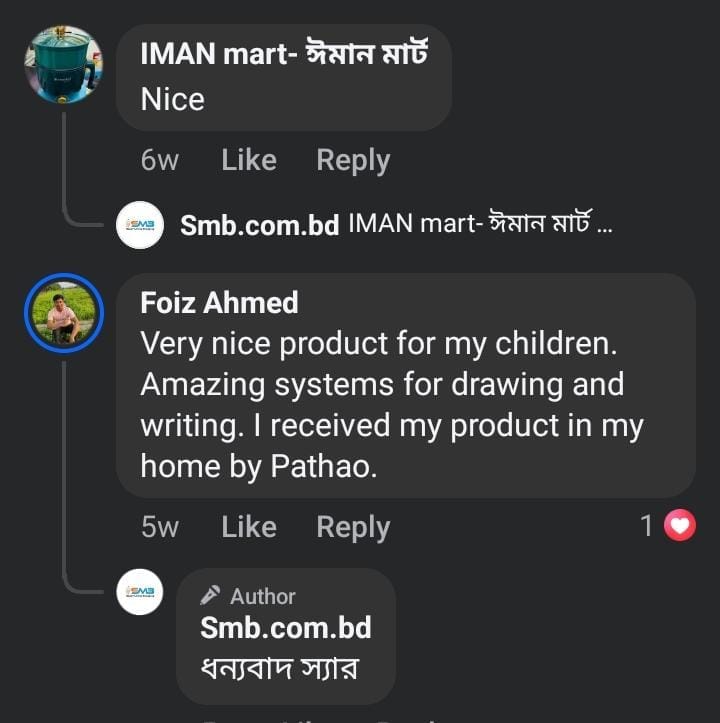Open IMAN mart- ঈমান মার্ট profile name

click(x=284, y=54)
